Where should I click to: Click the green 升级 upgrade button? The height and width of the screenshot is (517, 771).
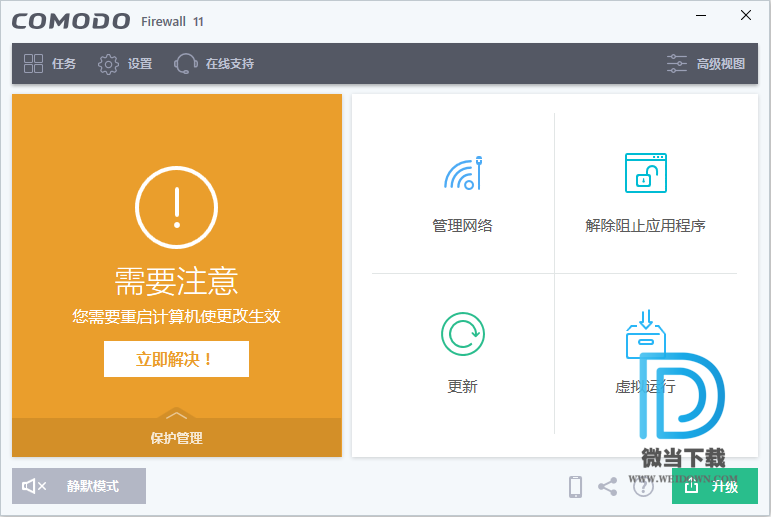[714, 487]
